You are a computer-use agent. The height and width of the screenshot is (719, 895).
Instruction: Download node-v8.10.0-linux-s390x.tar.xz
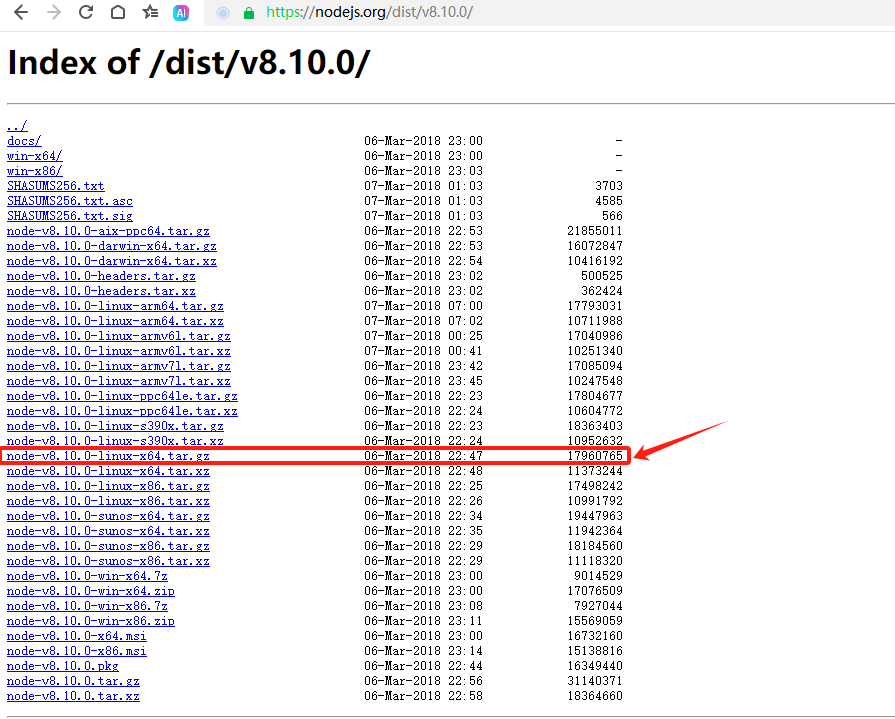click(x=115, y=441)
